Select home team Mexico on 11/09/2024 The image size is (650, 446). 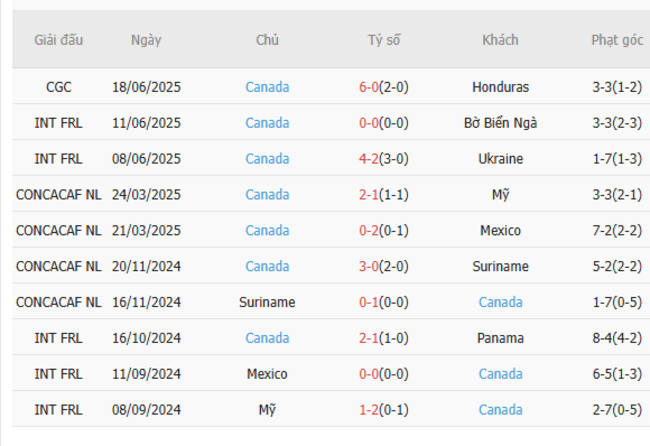267,375
